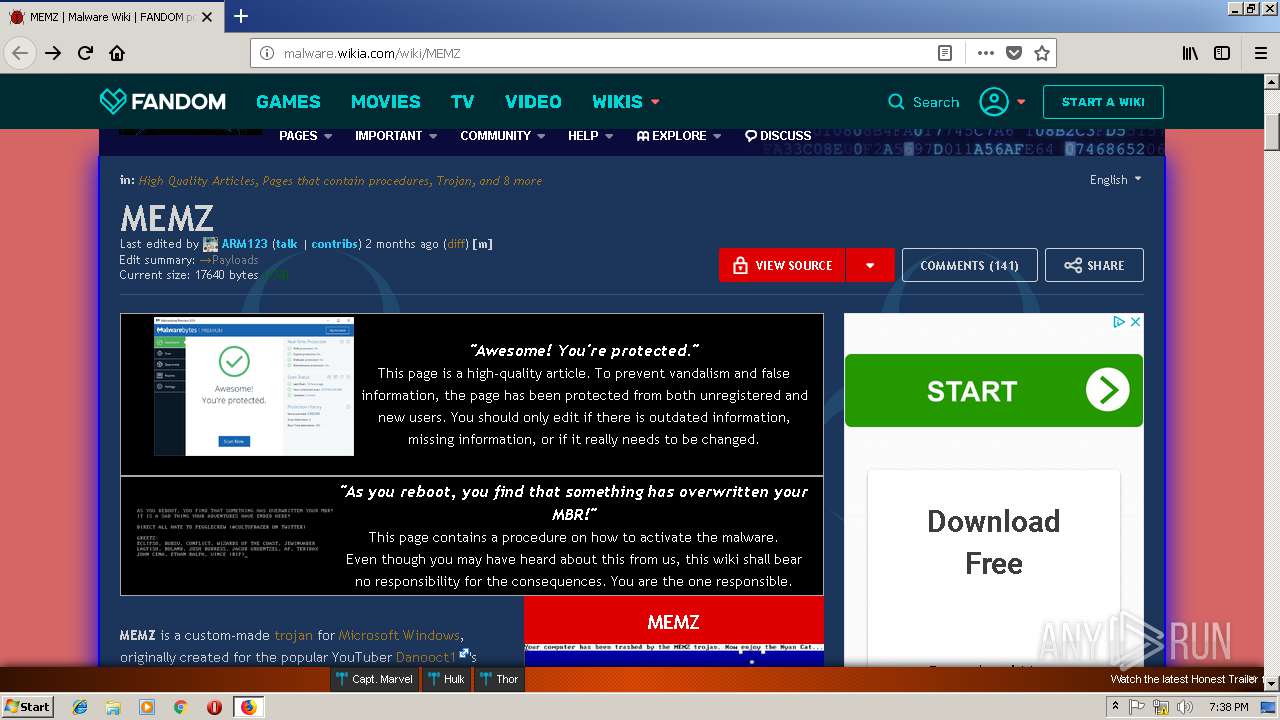Expand the HELP menu
The width and height of the screenshot is (1280, 720).
[x=590, y=136]
